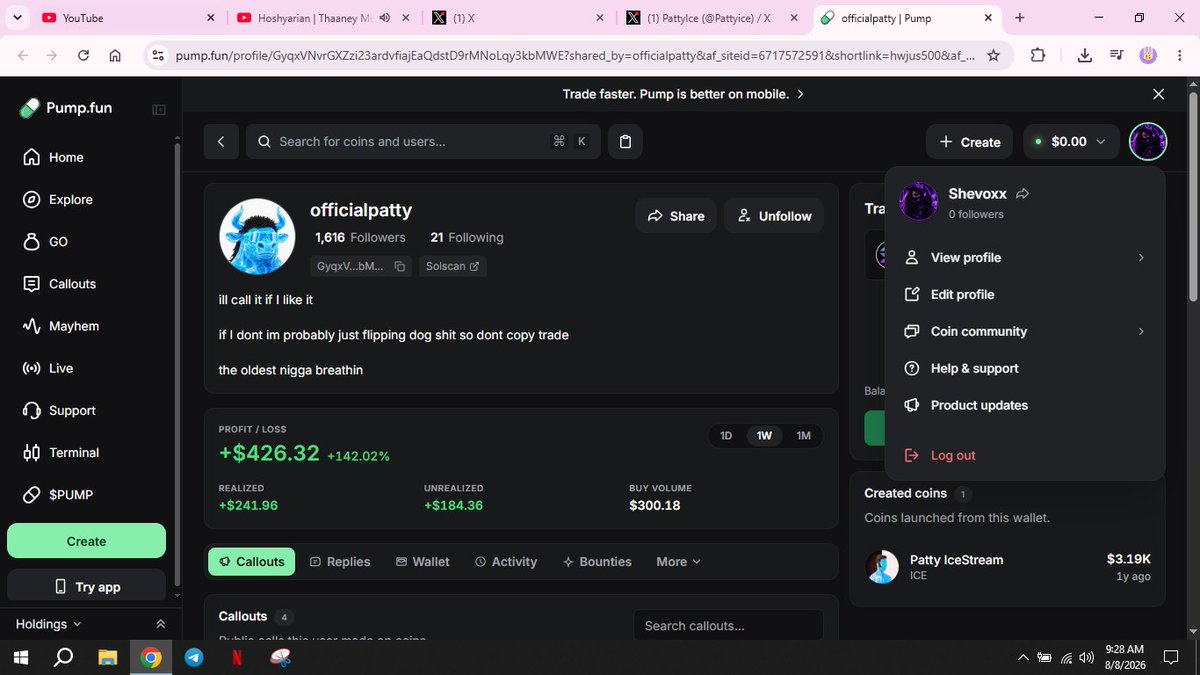Screen dimensions: 1200x675
Task: Open Home in the sidebar
Action: tap(53, 157)
